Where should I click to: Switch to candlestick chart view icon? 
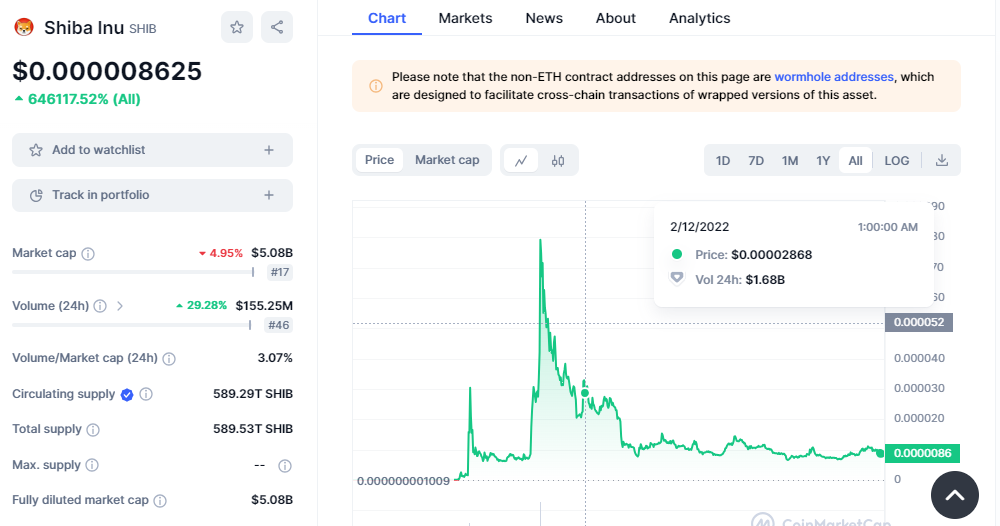pos(558,161)
